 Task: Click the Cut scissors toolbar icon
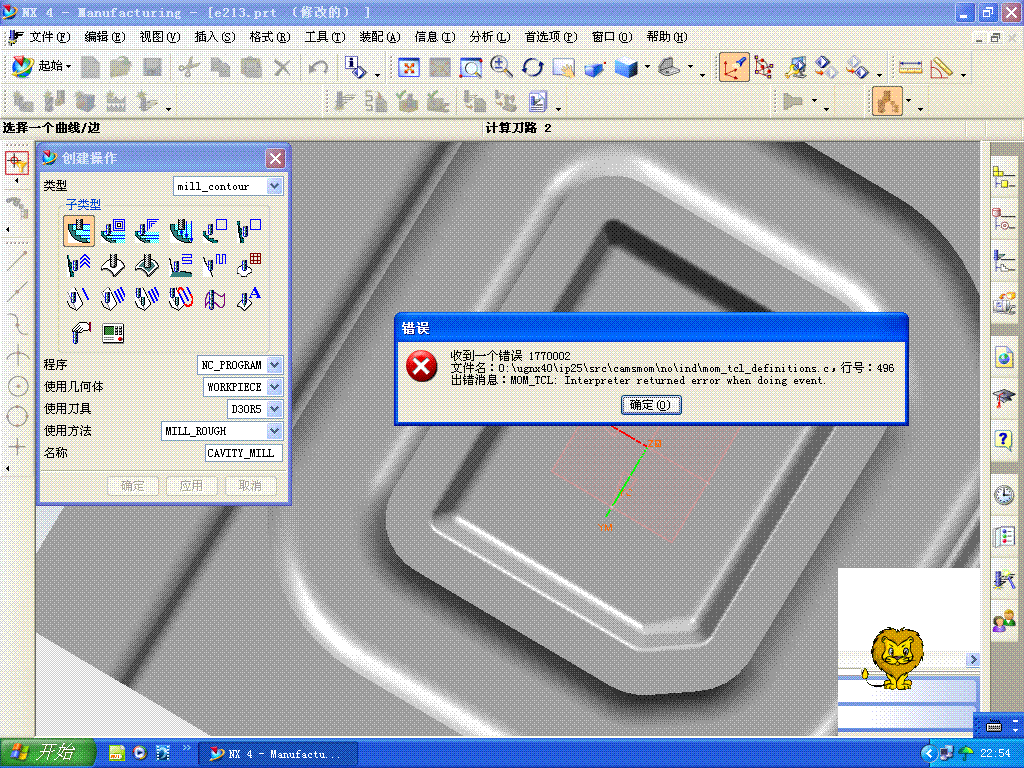(189, 67)
